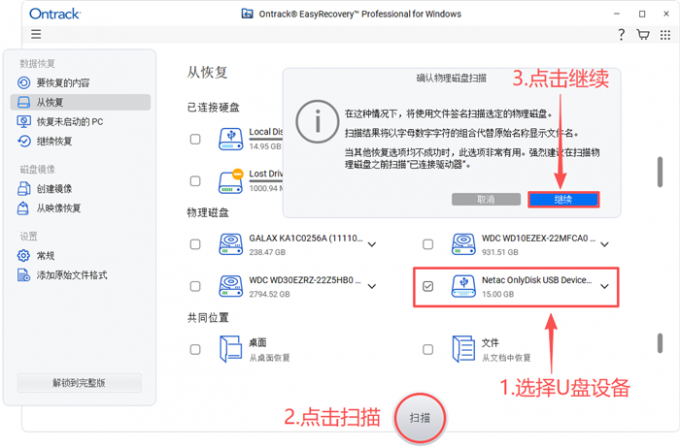Click the info icon in the dialog
Screen dimensions: 680x447
(x=317, y=121)
